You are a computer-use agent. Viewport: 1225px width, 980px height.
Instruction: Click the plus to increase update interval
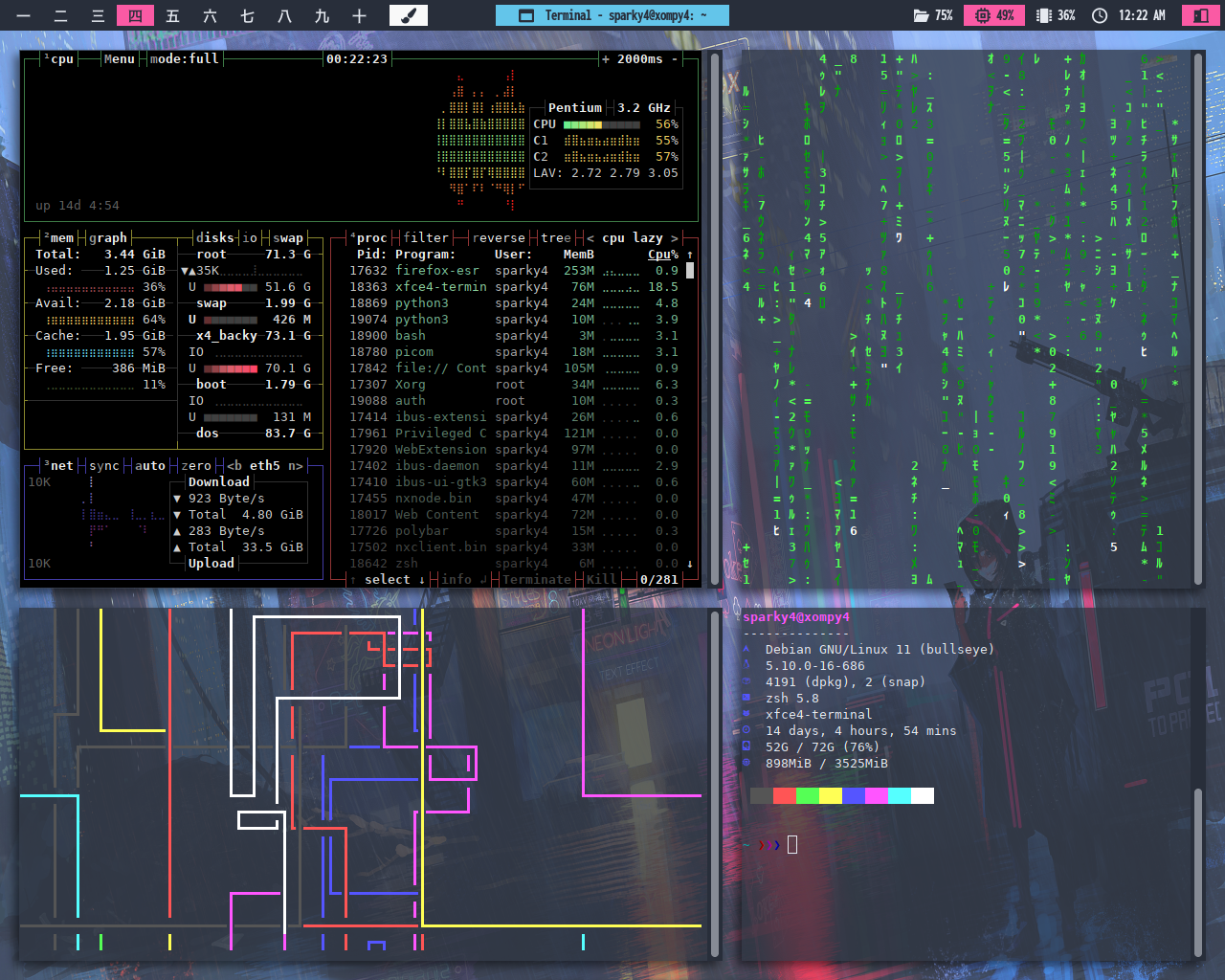[605, 59]
